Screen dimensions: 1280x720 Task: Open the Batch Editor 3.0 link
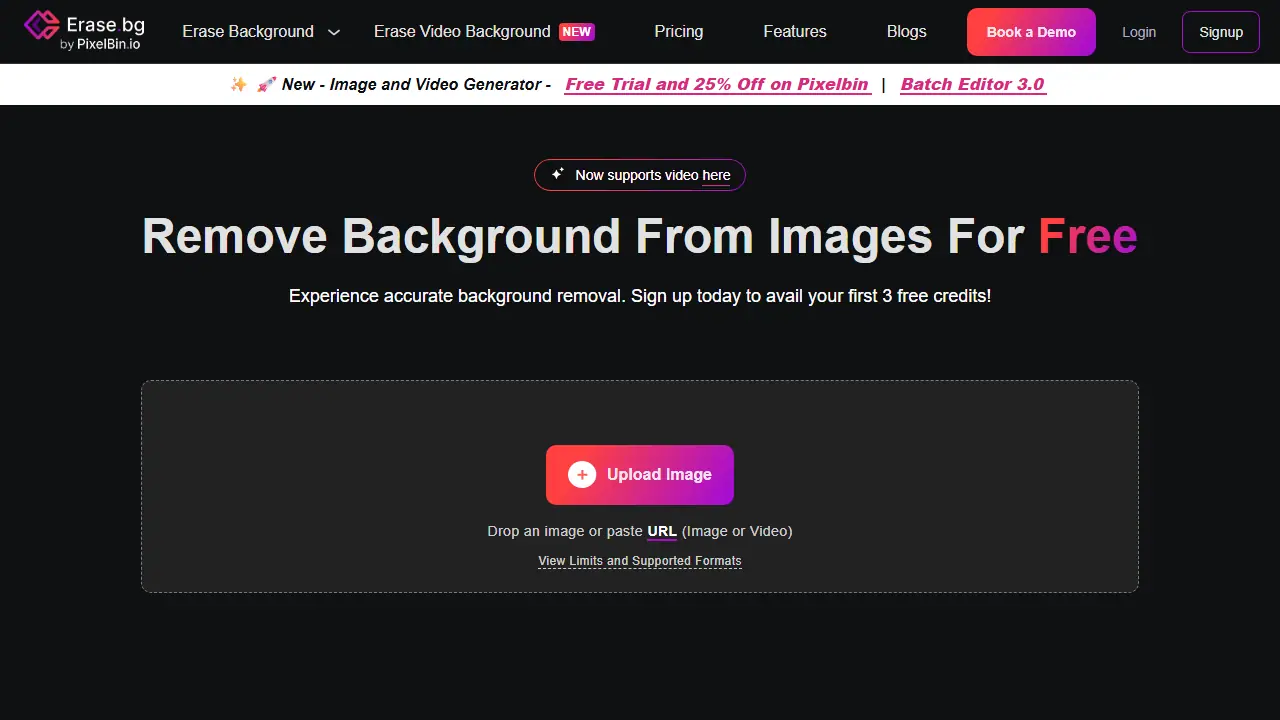(x=972, y=85)
